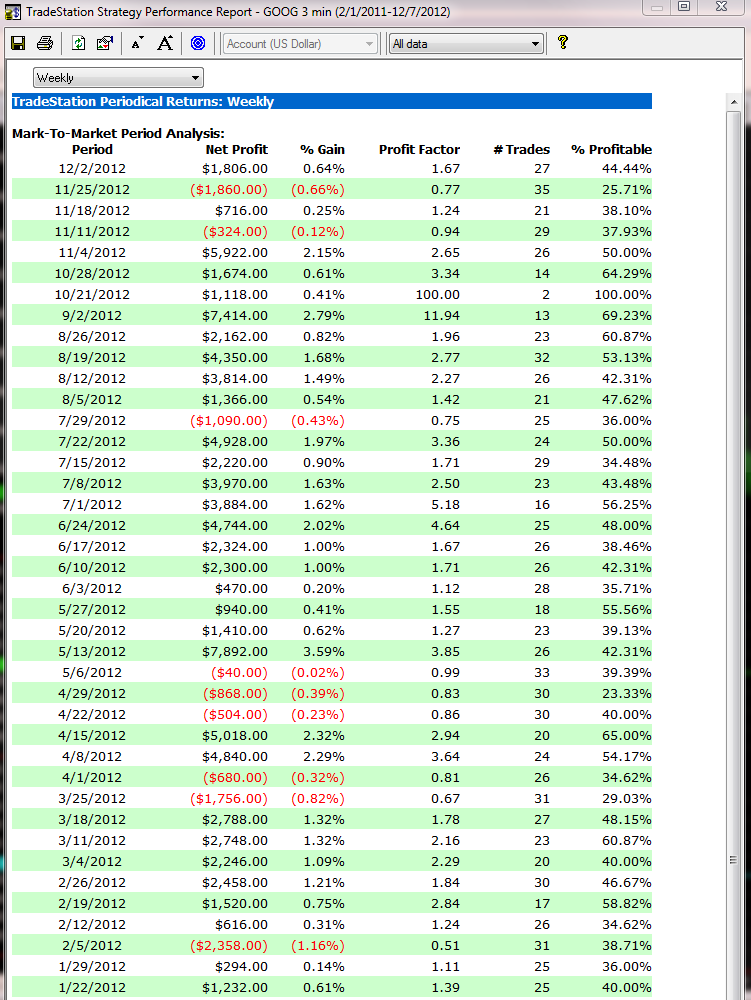This screenshot has height=1000, width=751.
Task: Click the increase font size icon
Action: point(165,43)
